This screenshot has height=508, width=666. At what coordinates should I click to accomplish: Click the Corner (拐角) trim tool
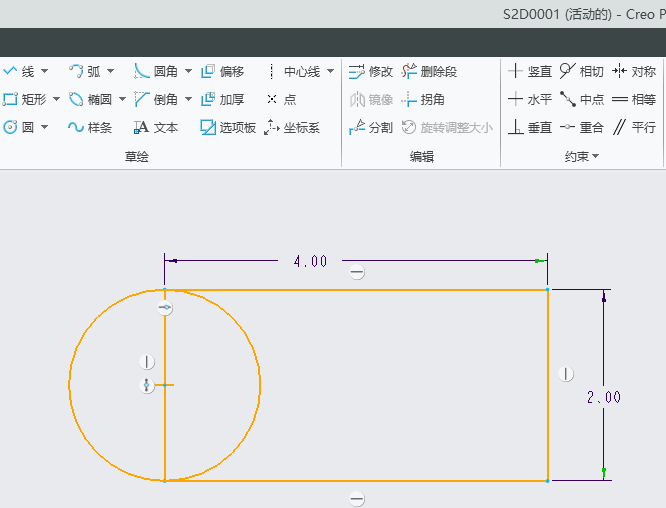point(423,99)
